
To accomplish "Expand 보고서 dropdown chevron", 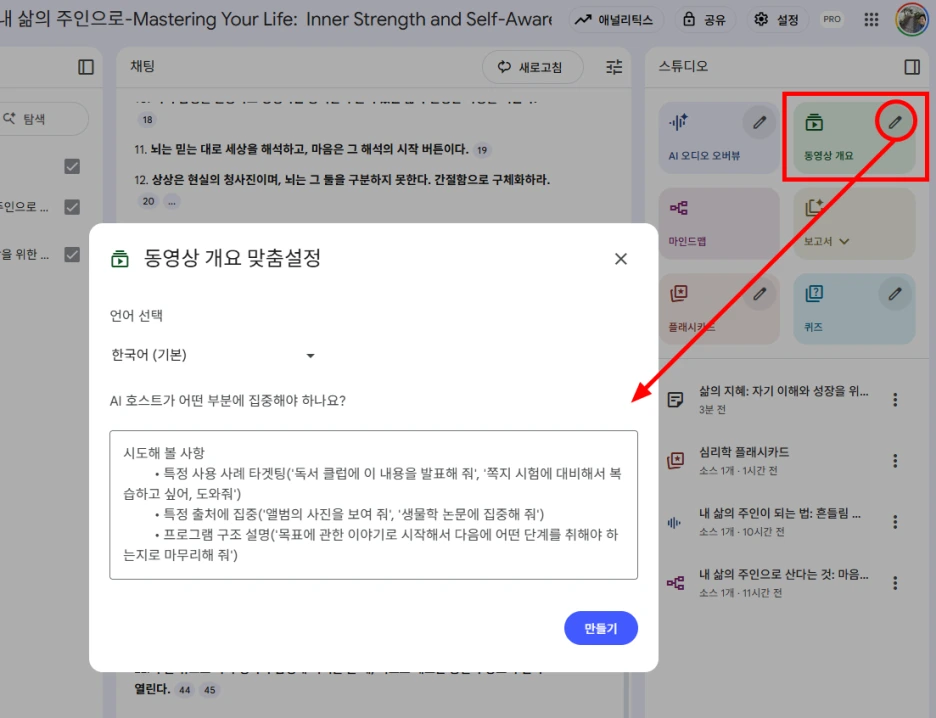I will click(844, 242).
